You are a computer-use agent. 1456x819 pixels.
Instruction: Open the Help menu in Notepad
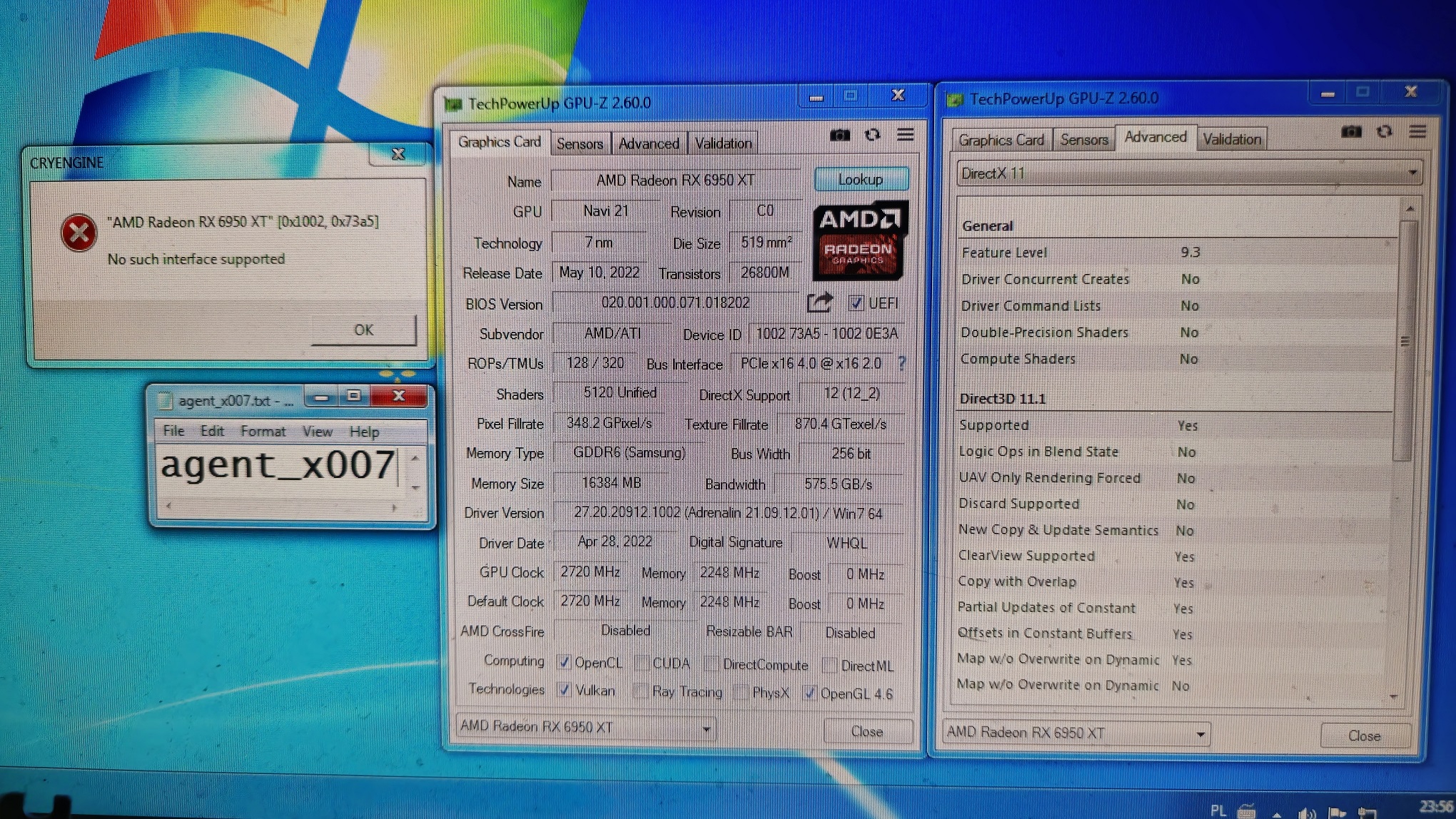pyautogui.click(x=364, y=432)
